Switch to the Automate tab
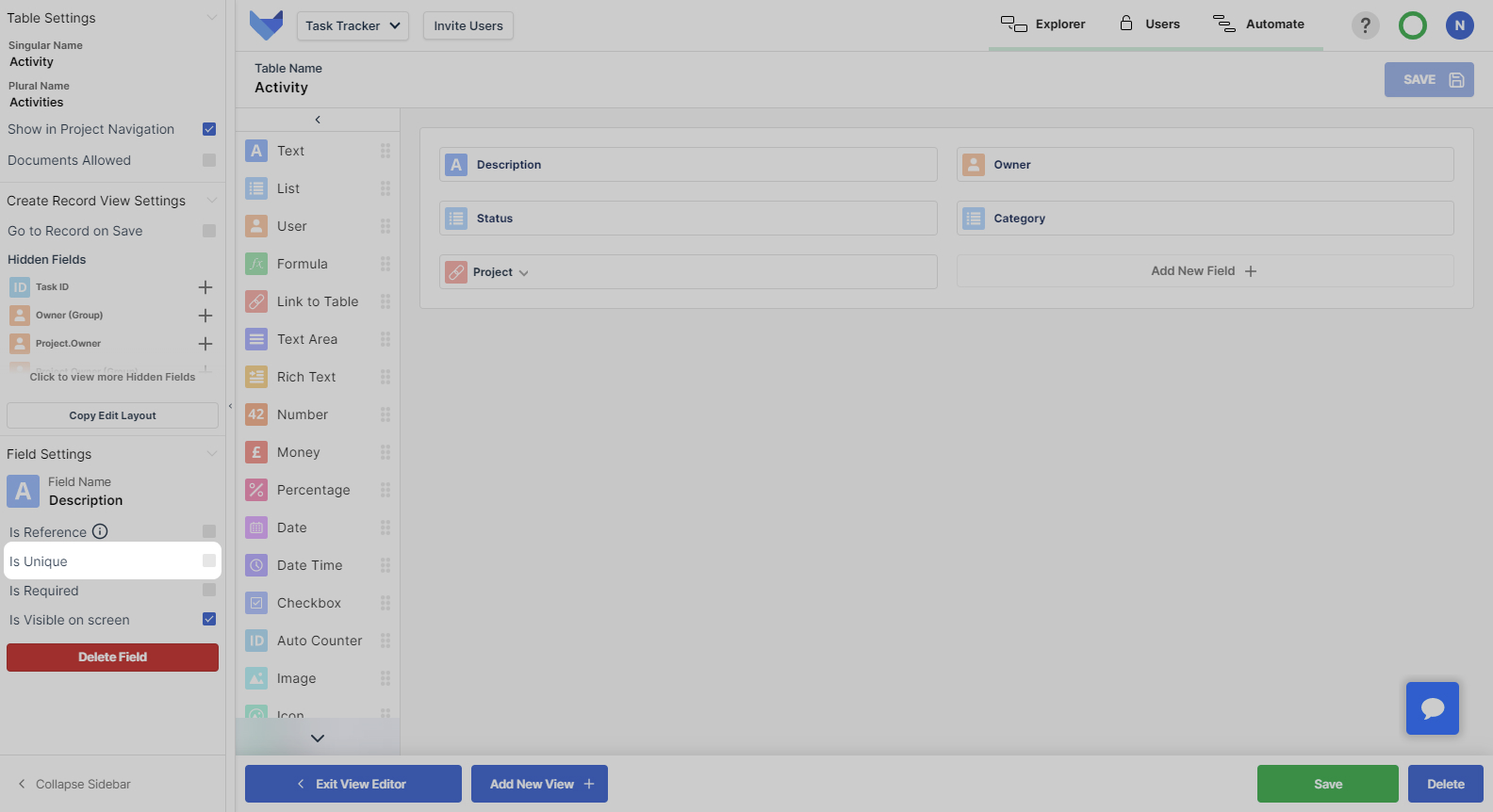 click(x=1259, y=24)
